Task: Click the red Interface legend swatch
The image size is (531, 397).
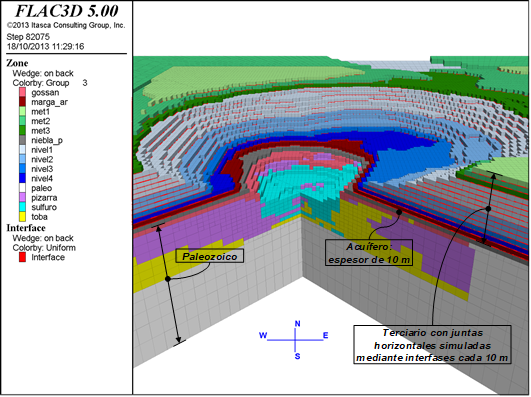Action: coord(22,257)
